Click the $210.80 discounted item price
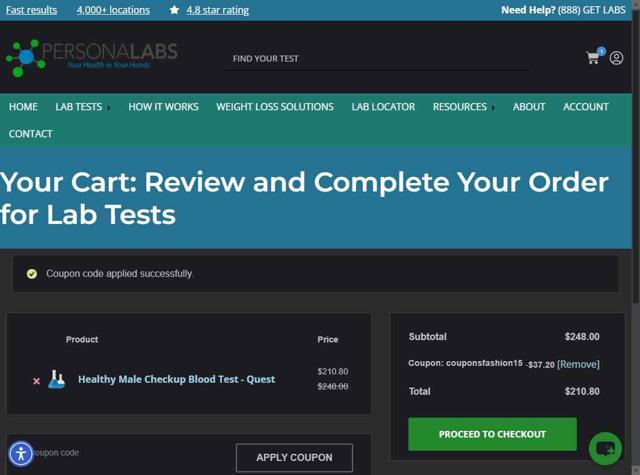Image resolution: width=640 pixels, height=475 pixels. (333, 371)
